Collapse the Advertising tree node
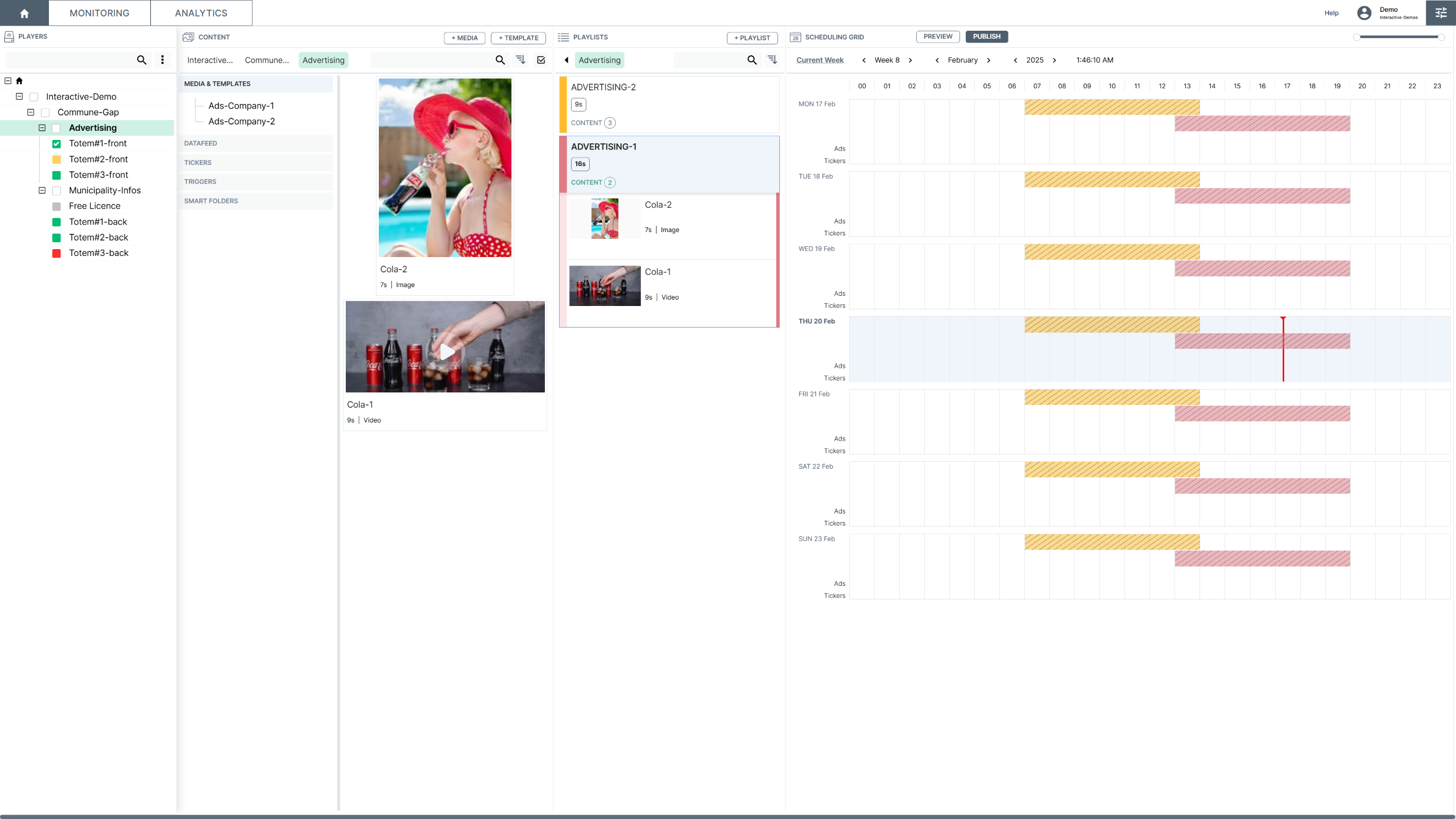This screenshot has height=819, width=1456. pos(42,128)
